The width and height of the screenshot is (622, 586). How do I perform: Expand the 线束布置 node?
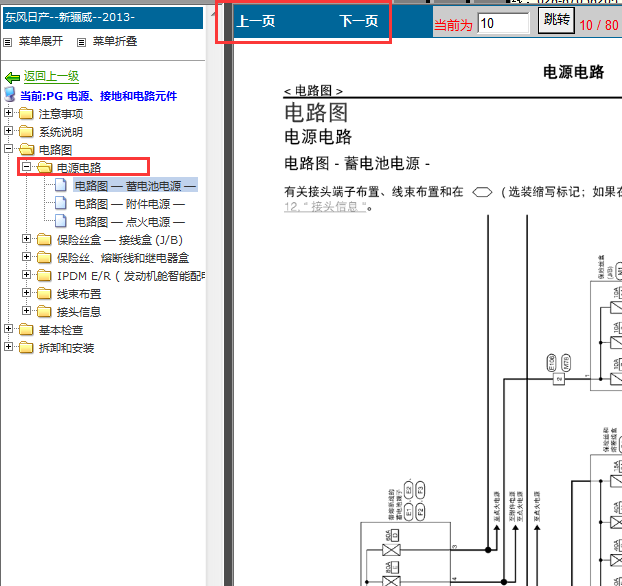tap(27, 292)
